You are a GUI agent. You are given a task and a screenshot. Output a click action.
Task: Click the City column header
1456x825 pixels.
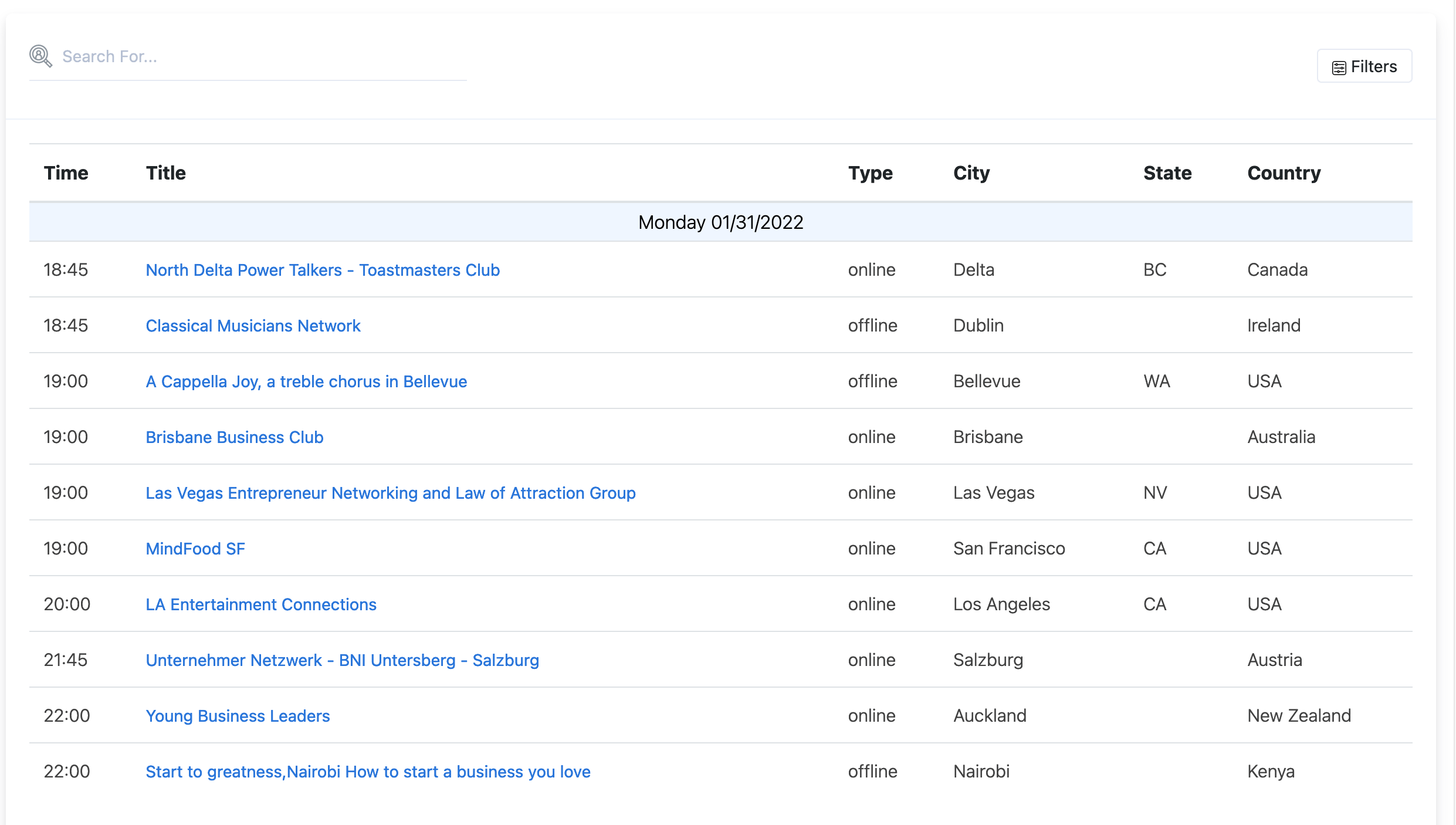click(x=971, y=173)
